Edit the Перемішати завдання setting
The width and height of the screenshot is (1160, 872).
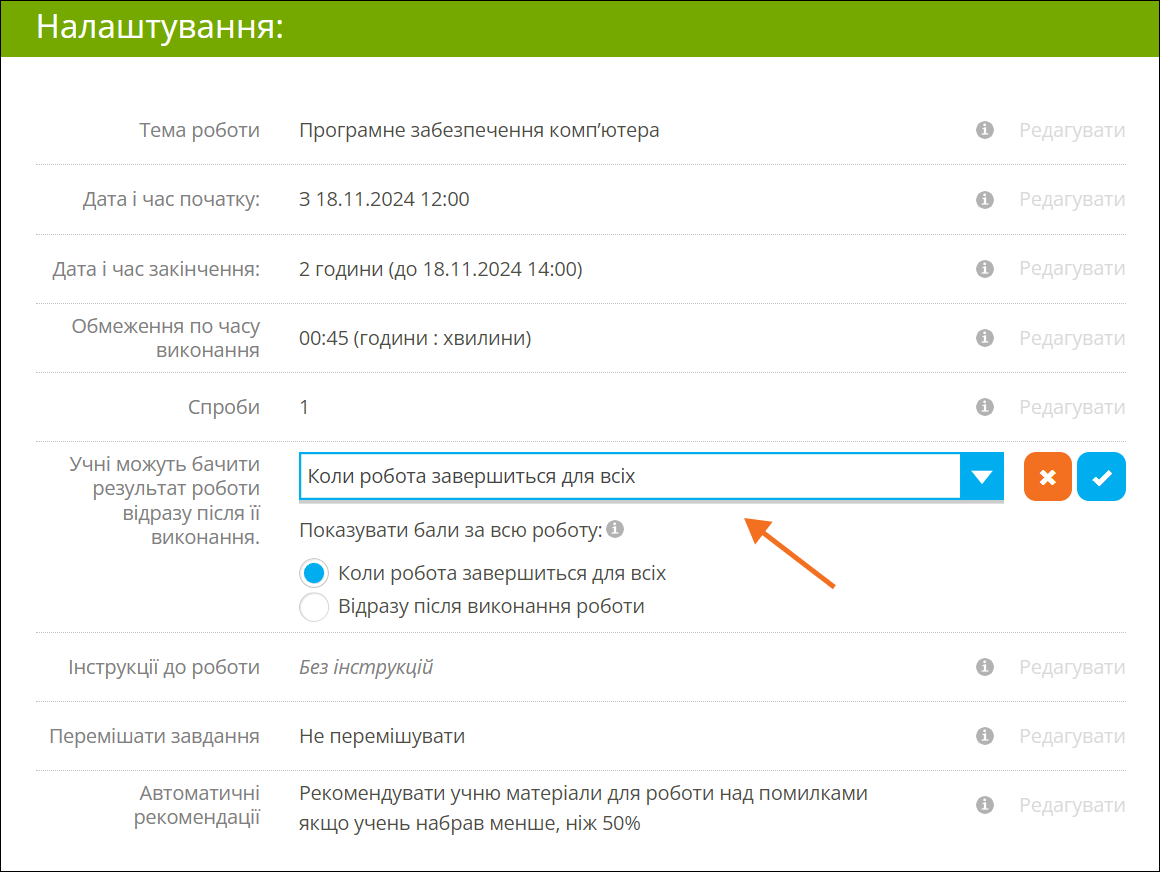(x=1072, y=736)
